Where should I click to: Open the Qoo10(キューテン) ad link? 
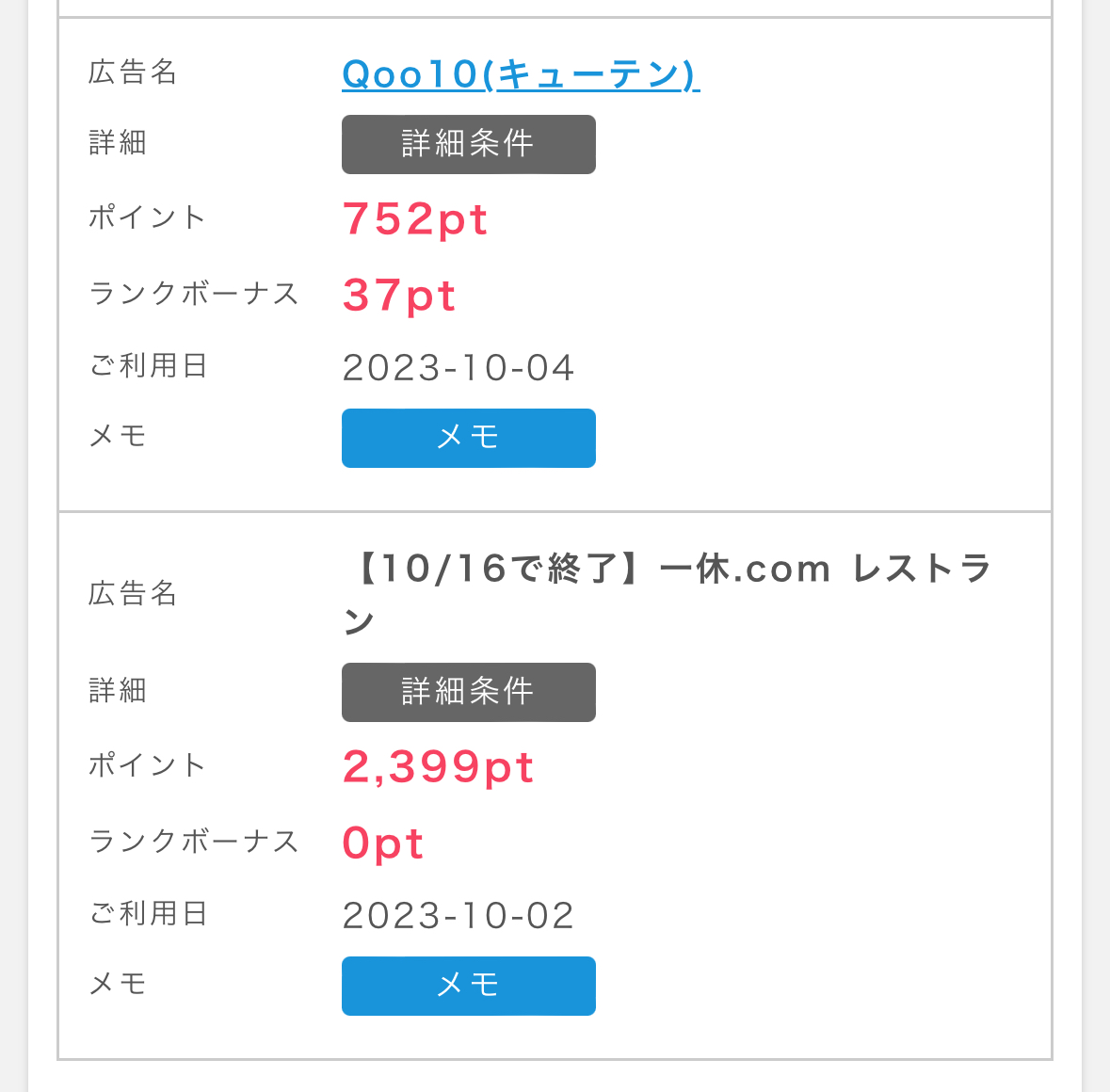(520, 74)
